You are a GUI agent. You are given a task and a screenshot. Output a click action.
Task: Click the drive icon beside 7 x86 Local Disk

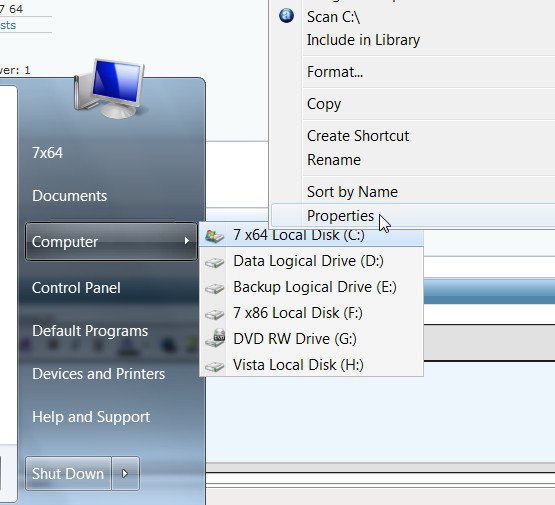pyautogui.click(x=214, y=314)
